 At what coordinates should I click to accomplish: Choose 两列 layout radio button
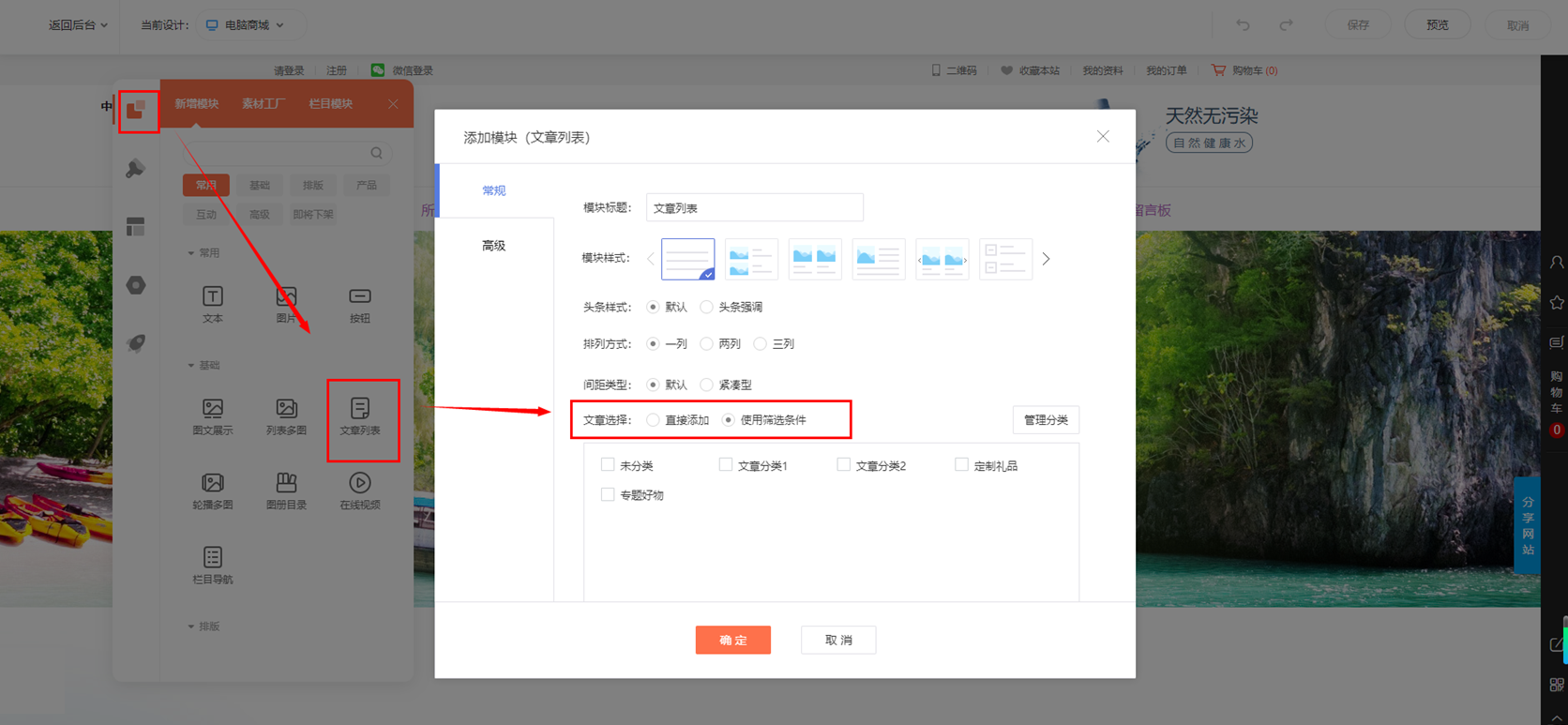point(707,344)
